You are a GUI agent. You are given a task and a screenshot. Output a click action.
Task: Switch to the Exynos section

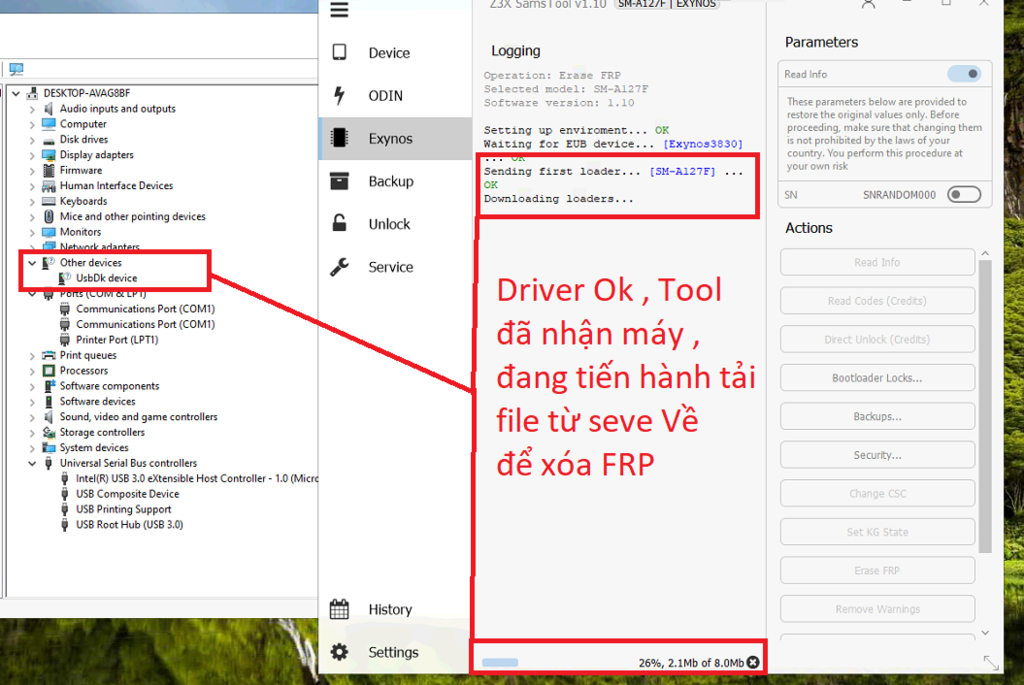(394, 138)
